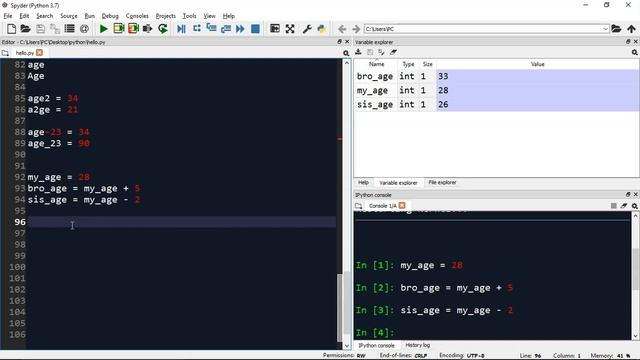Go back with the left arrow
The height and width of the screenshot is (360, 640).
click(342, 29)
